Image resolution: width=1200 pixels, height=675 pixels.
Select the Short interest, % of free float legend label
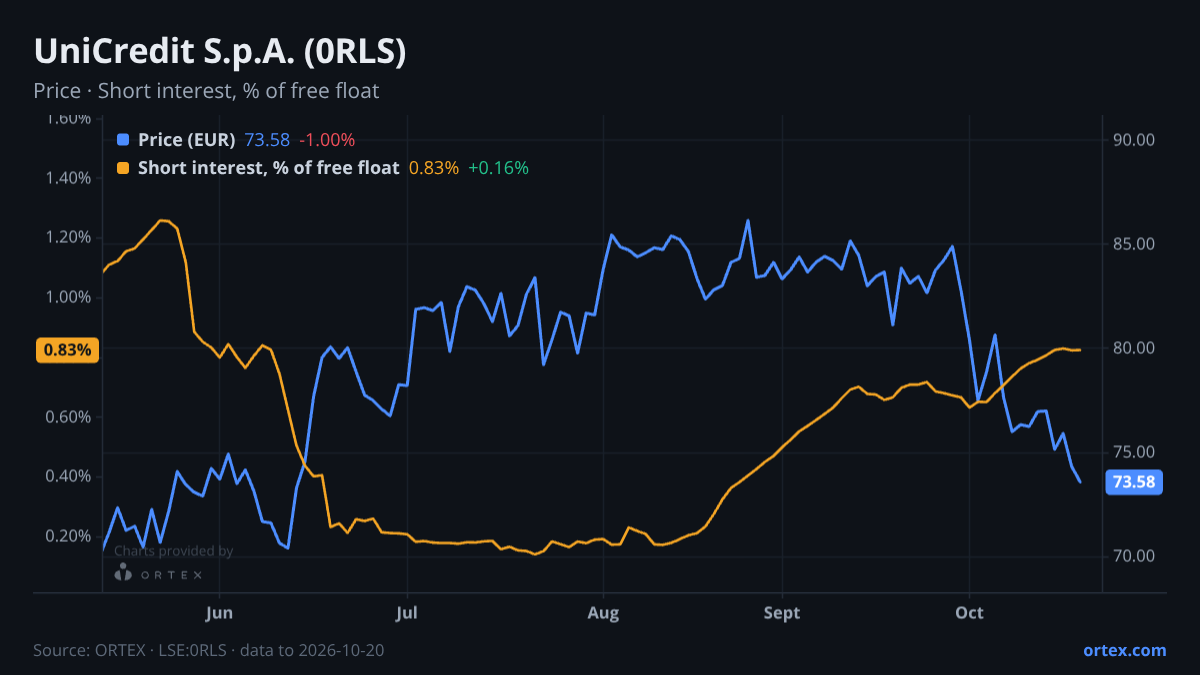coord(269,168)
